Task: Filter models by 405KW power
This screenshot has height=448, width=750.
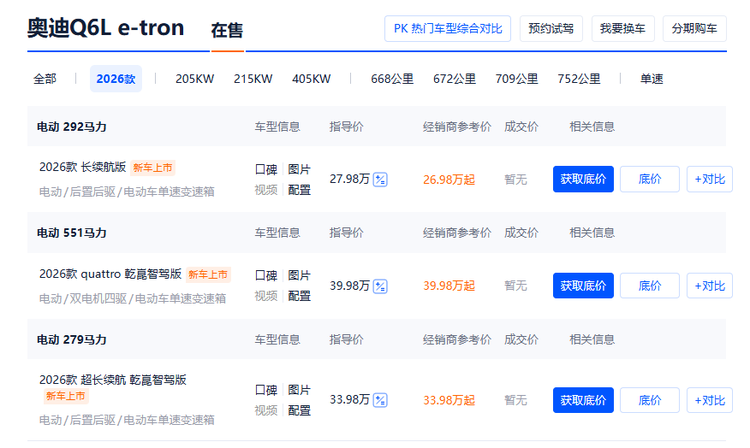Action: [x=311, y=79]
